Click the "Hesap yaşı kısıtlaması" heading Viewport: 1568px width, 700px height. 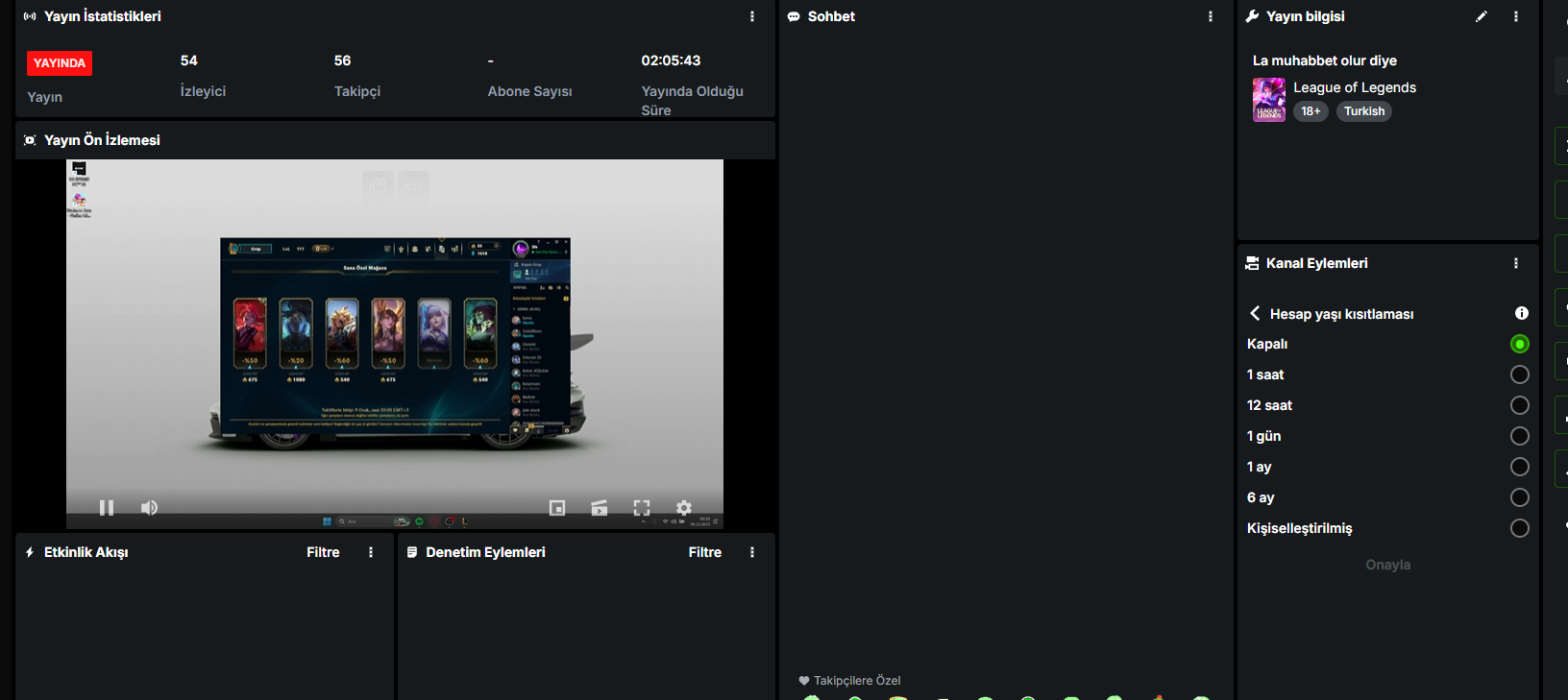[1342, 314]
